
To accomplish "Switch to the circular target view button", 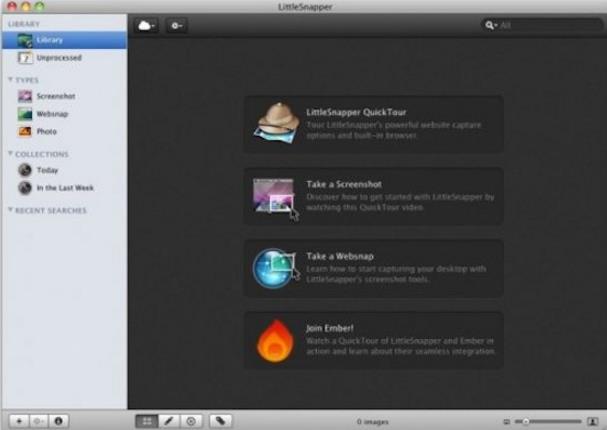I will tap(191, 421).
